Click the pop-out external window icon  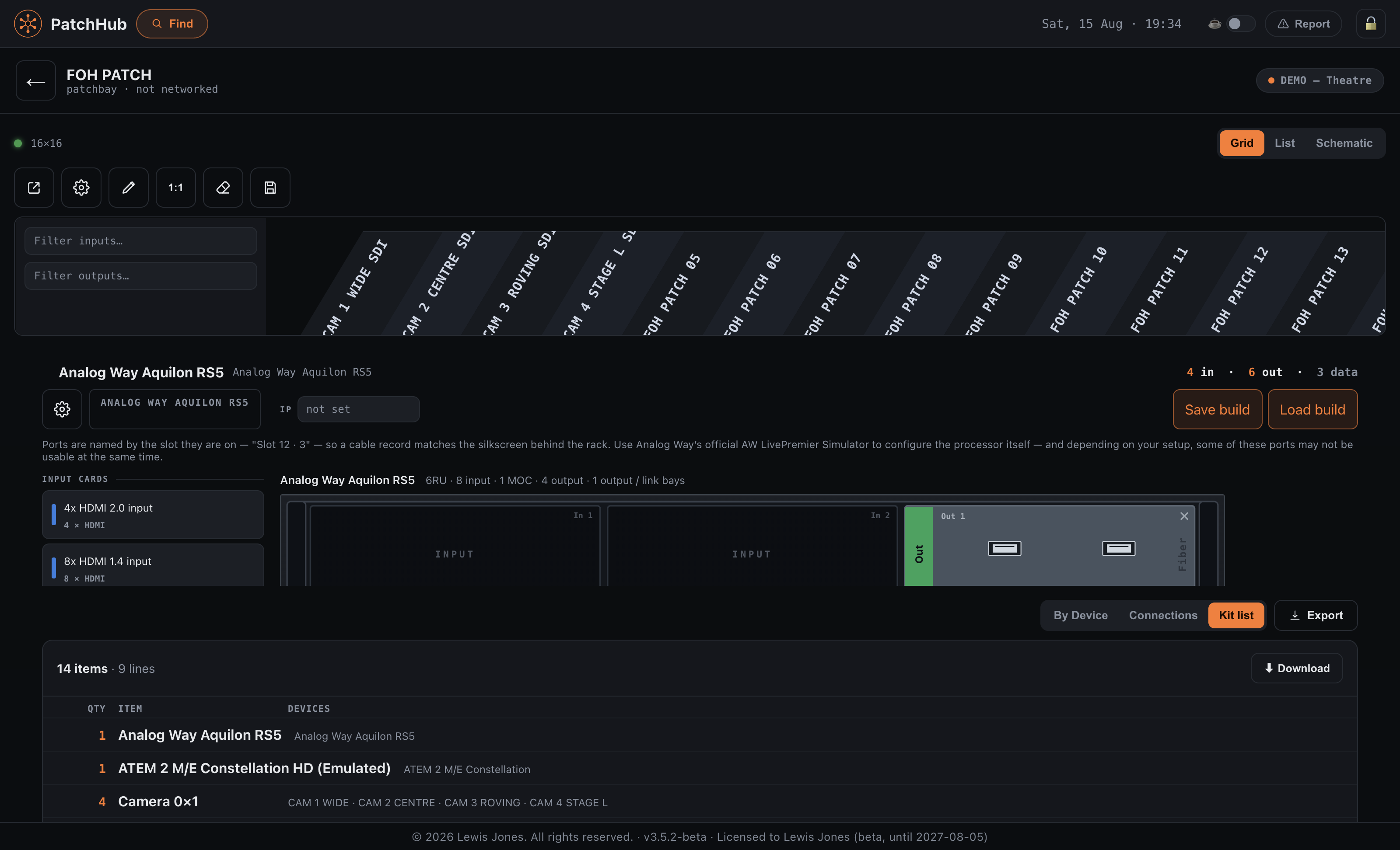click(34, 188)
